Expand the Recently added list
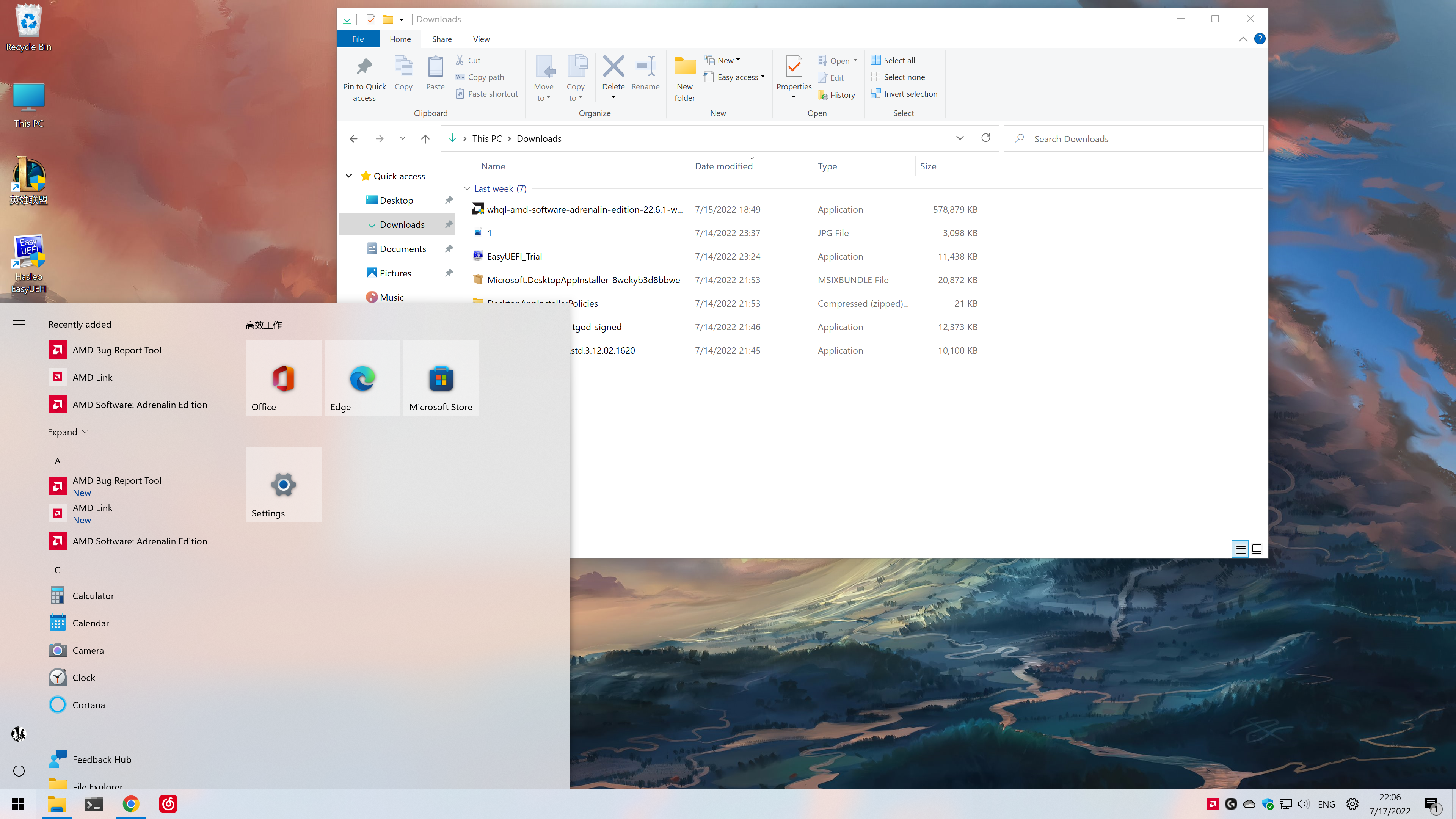 [x=68, y=432]
